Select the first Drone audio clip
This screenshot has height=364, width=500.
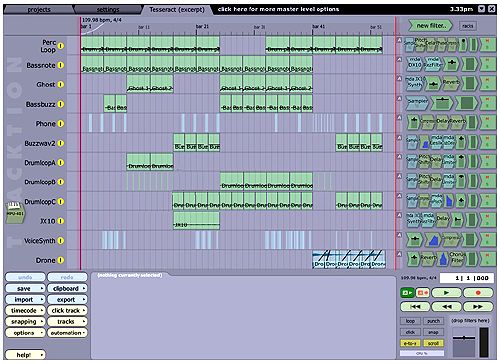coord(318,259)
